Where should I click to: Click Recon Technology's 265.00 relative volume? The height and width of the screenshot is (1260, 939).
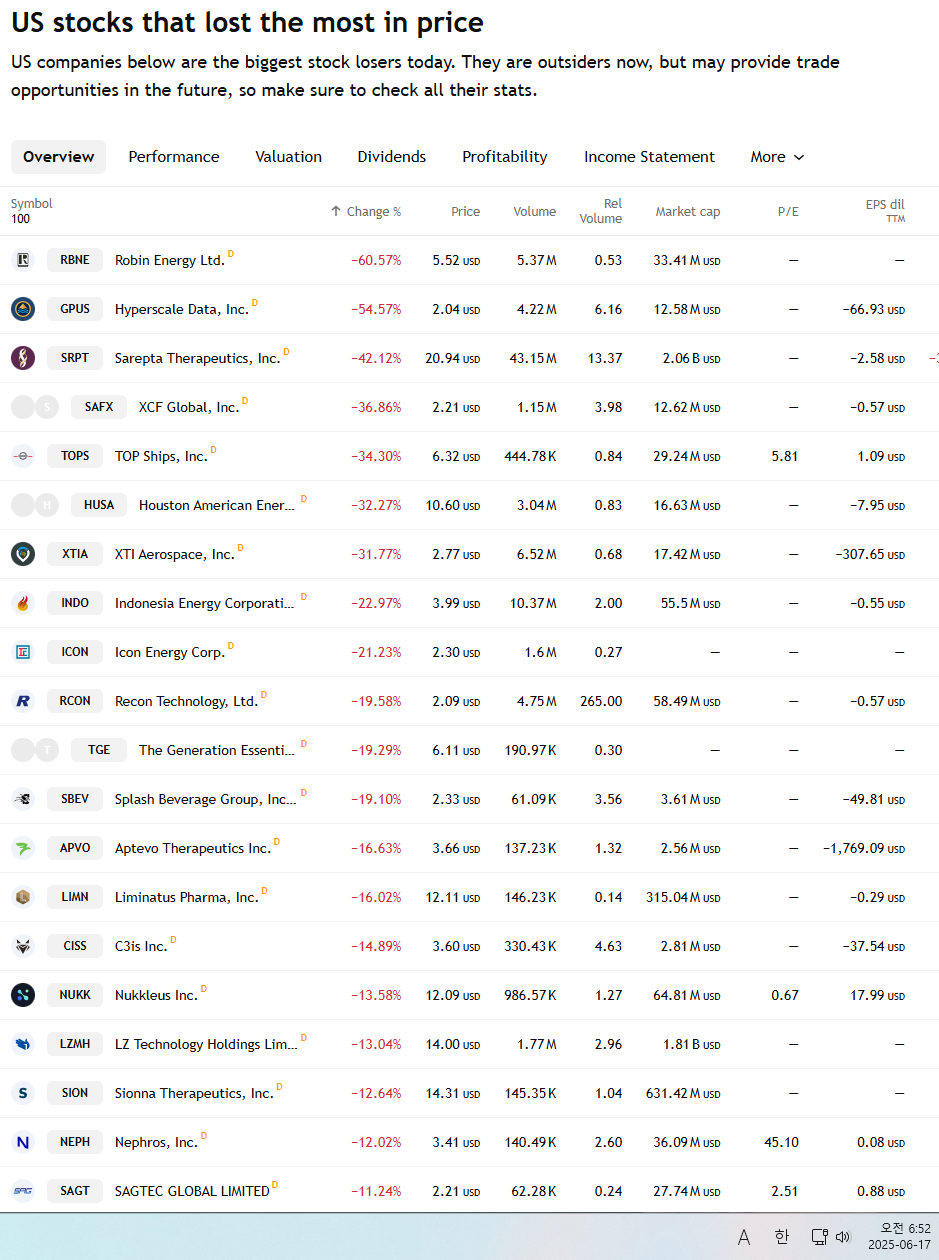(601, 701)
